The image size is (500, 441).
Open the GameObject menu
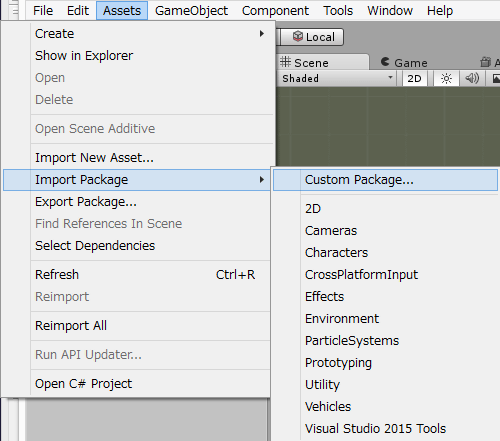point(191,11)
